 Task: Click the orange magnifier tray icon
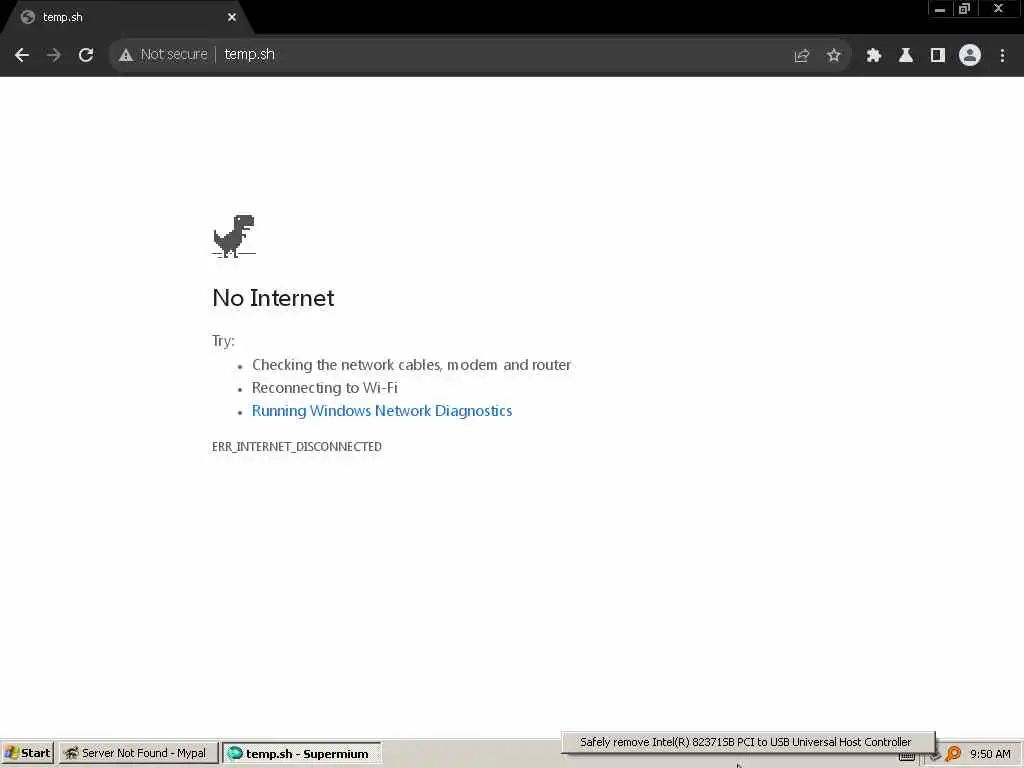pos(953,754)
